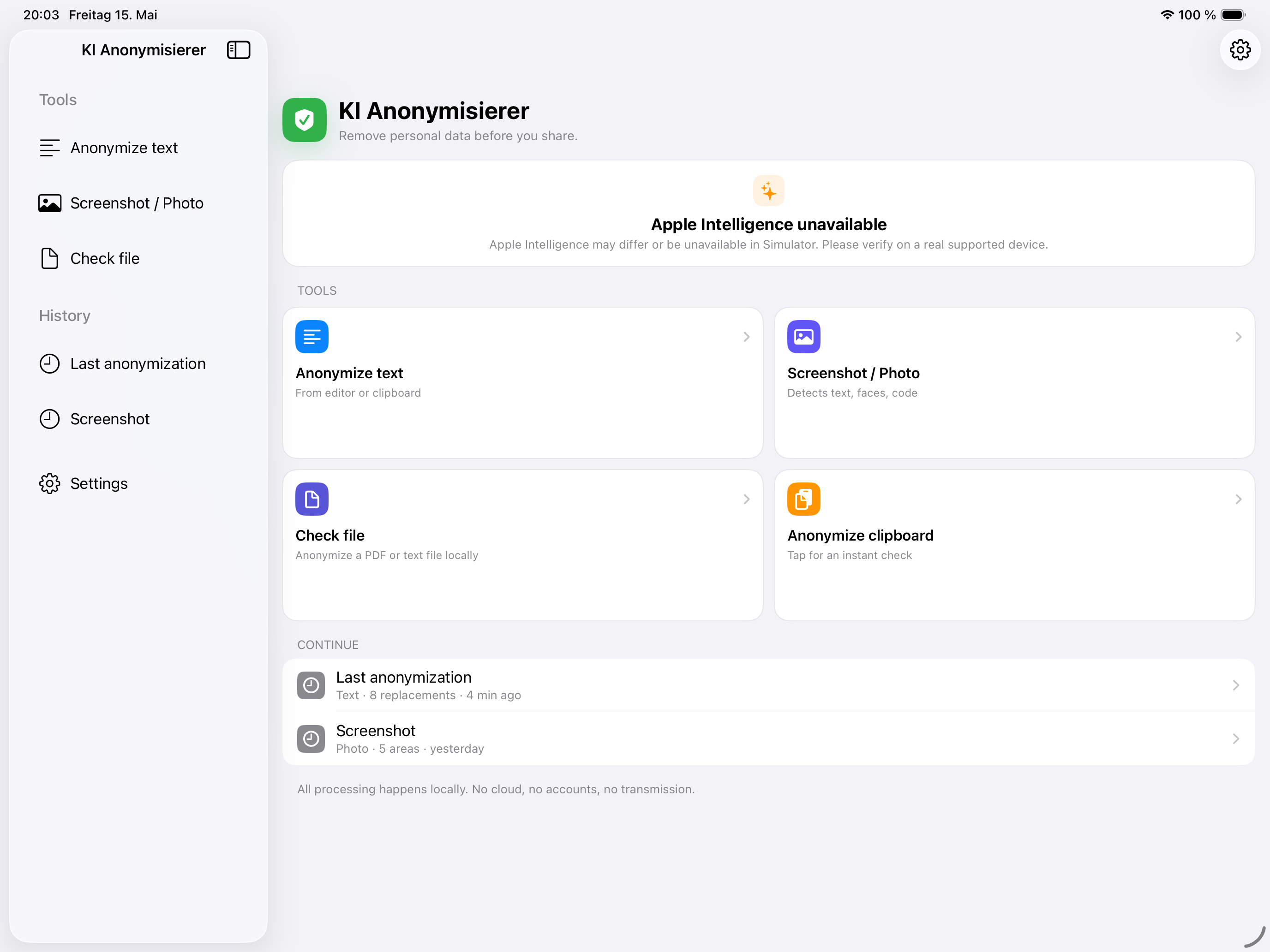Screen dimensions: 1270x952
Task: Tap the Apple Intelligence unavailable banner
Action: point(768,214)
